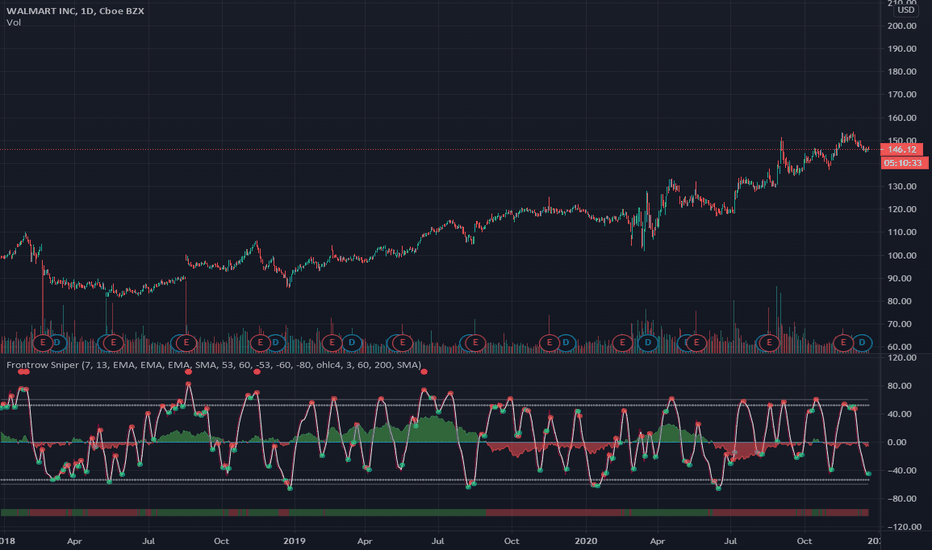Image resolution: width=932 pixels, height=550 pixels.
Task: Open the USD currency selector
Action: pyautogui.click(x=906, y=10)
